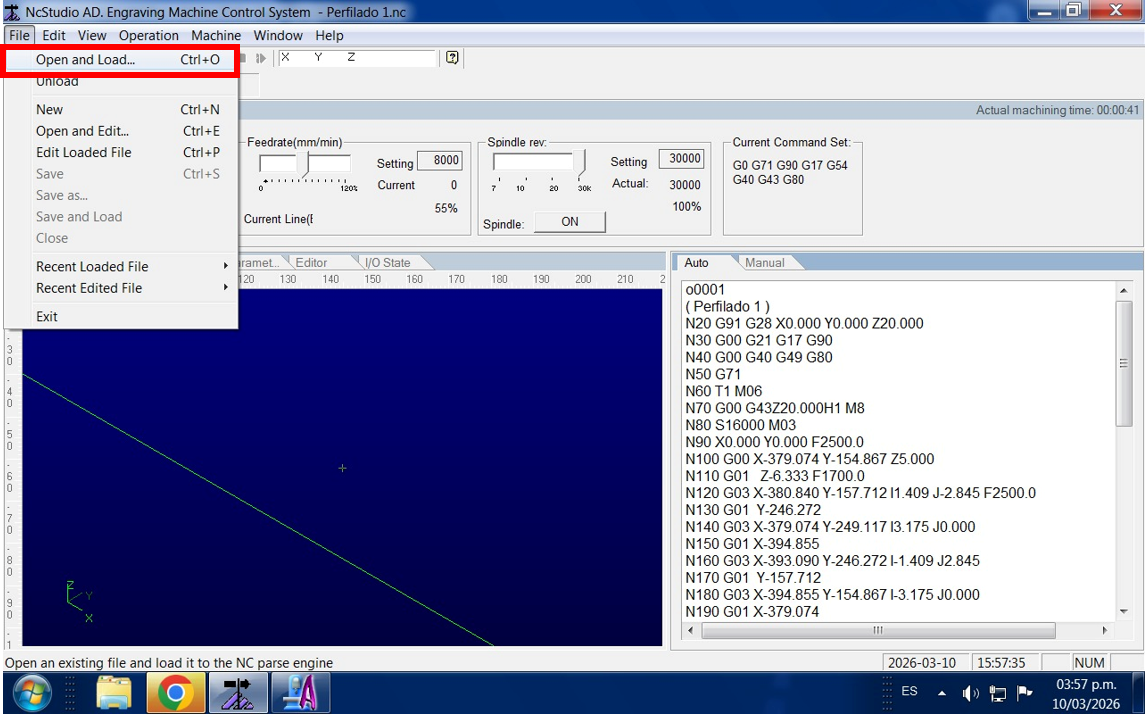1145x714 pixels.
Task: Select line 'N50 G71'
Action: (x=713, y=375)
